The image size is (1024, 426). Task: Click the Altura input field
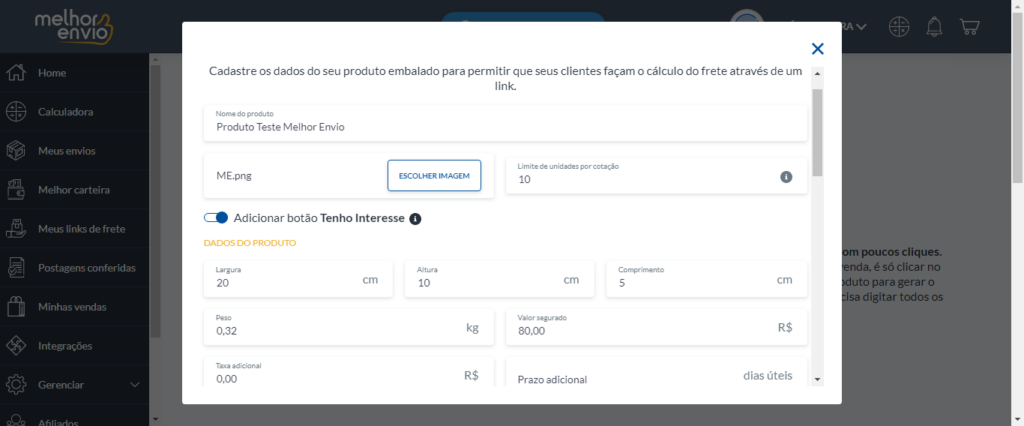[x=500, y=279]
